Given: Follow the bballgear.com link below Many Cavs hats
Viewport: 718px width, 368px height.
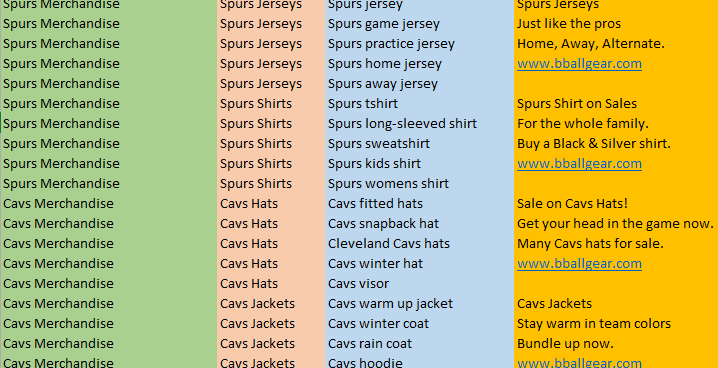Looking at the screenshot, I should [579, 264].
